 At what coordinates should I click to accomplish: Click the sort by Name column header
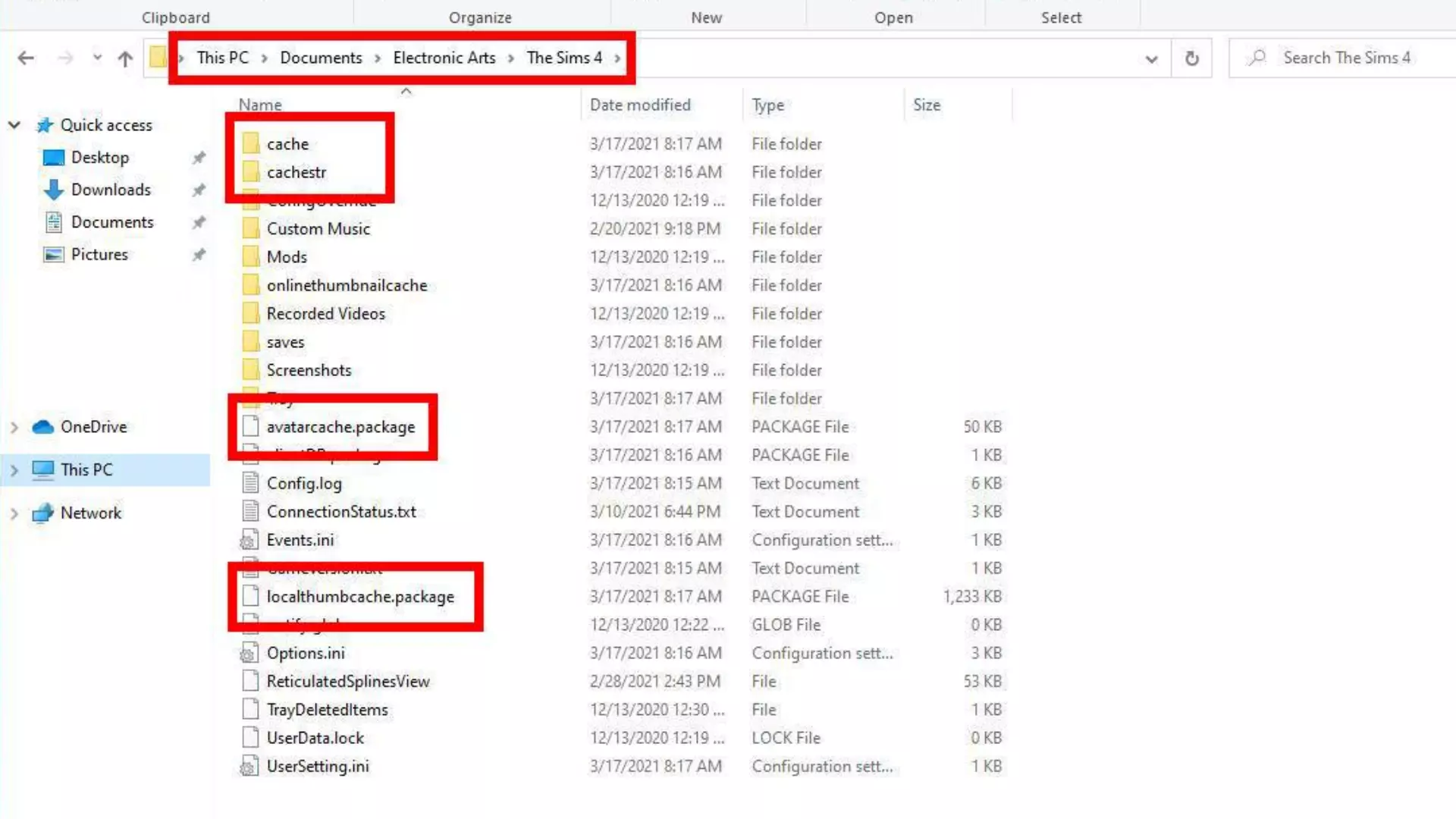[x=260, y=104]
